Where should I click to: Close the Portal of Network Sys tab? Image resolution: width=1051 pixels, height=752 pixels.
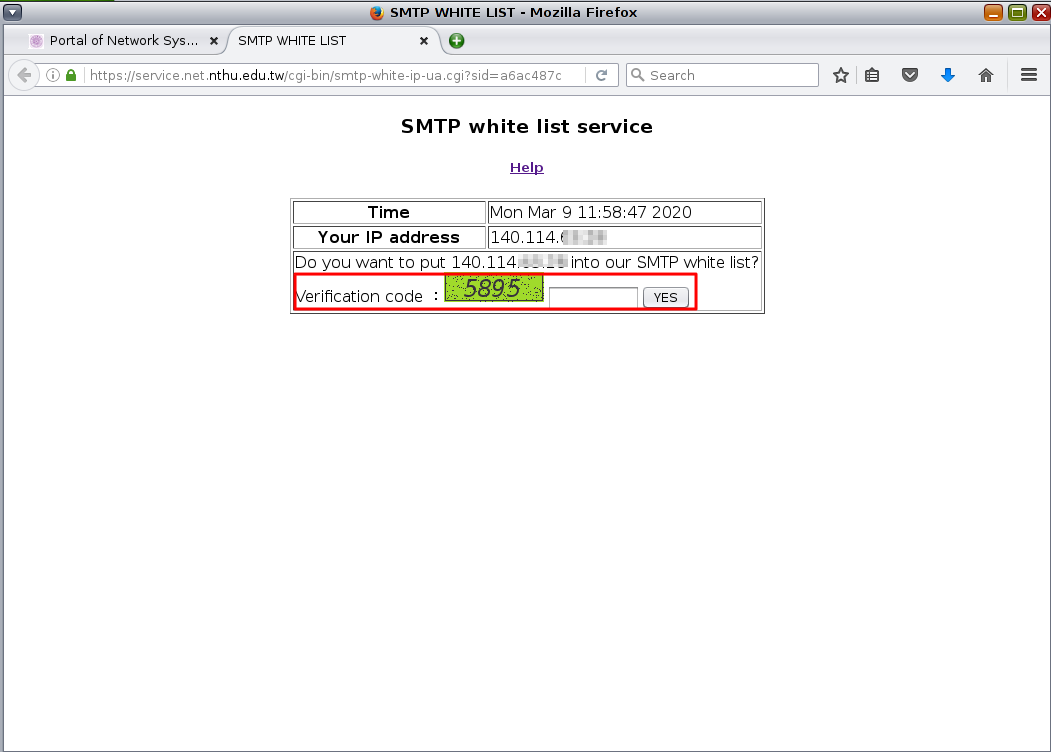(213, 41)
